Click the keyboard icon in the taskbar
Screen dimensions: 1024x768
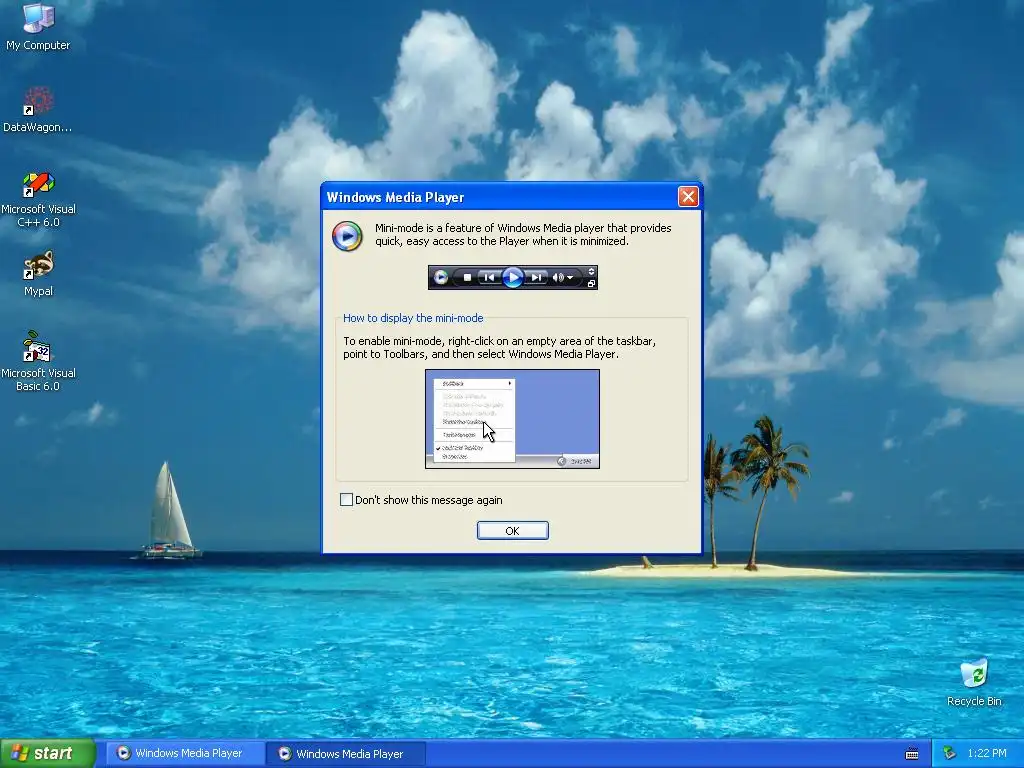(912, 754)
